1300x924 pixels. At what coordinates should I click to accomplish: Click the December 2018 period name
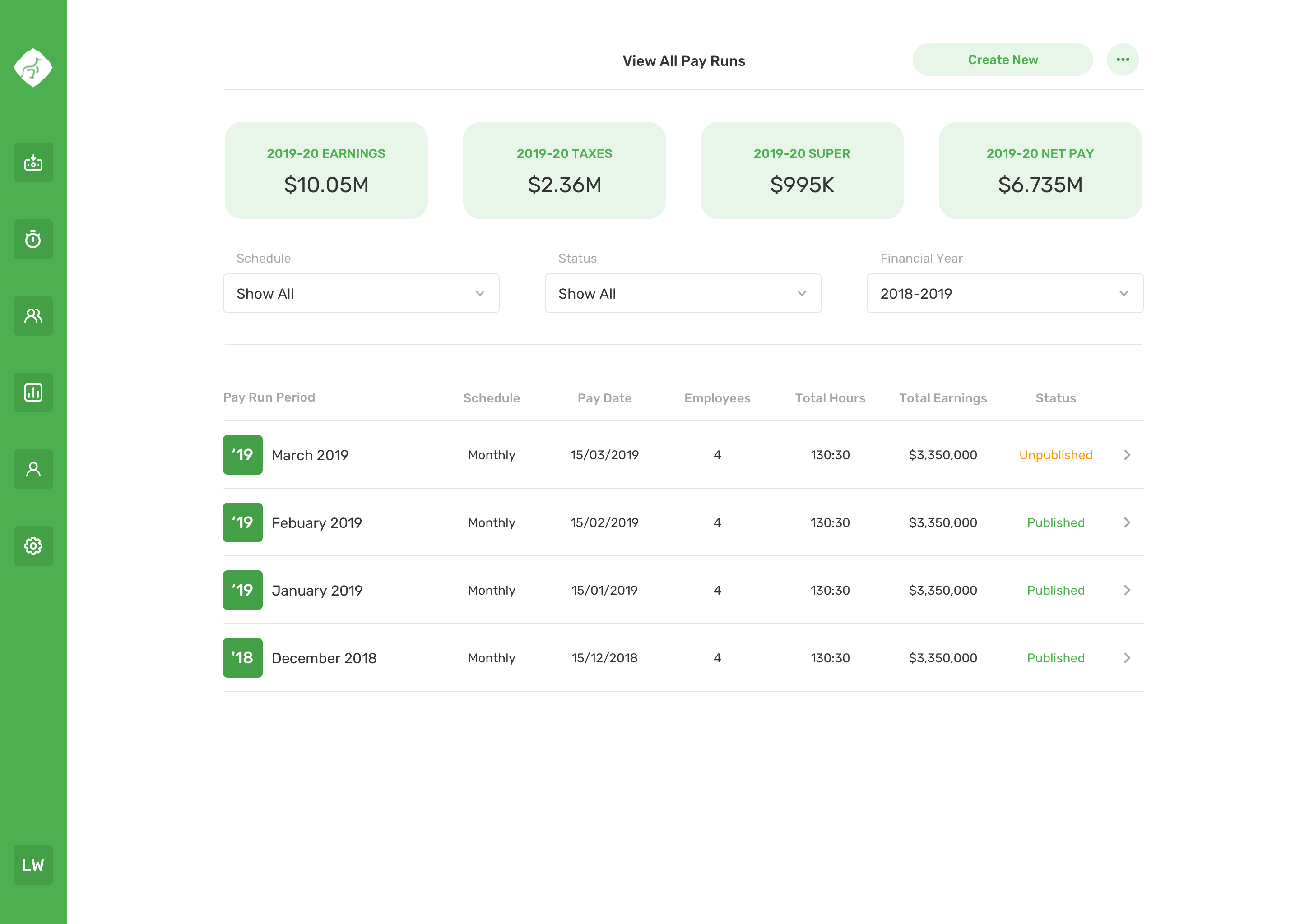pyautogui.click(x=325, y=658)
